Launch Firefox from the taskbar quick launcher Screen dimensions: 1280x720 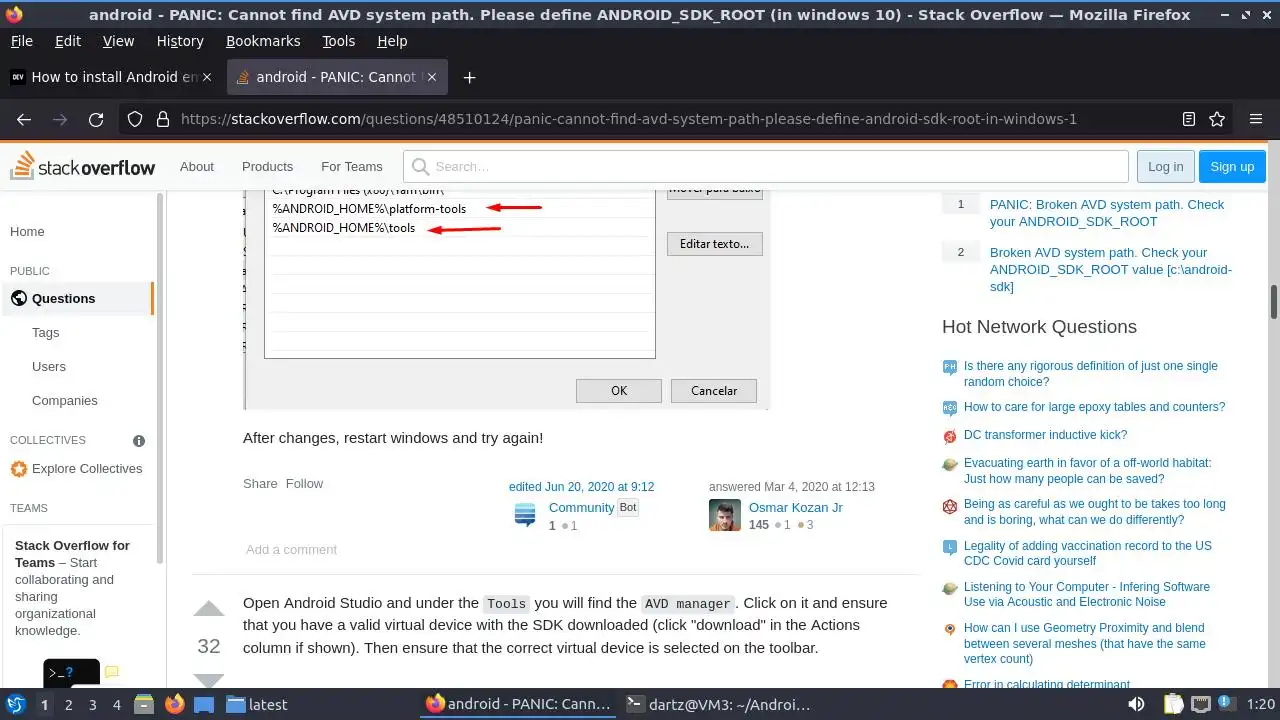coord(175,704)
